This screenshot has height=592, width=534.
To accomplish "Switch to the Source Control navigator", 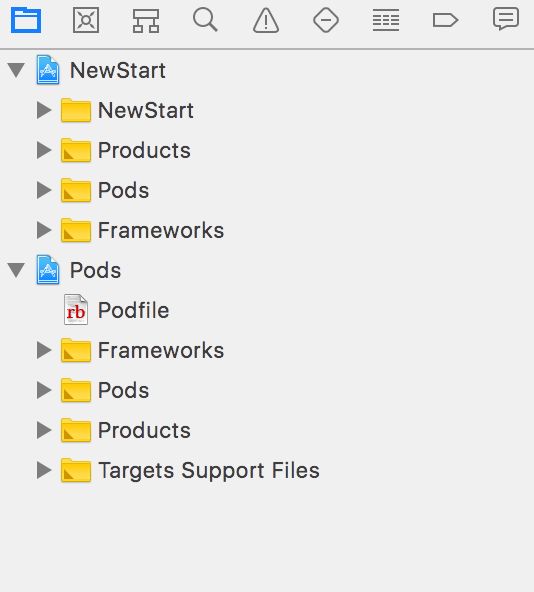I will [x=86, y=20].
